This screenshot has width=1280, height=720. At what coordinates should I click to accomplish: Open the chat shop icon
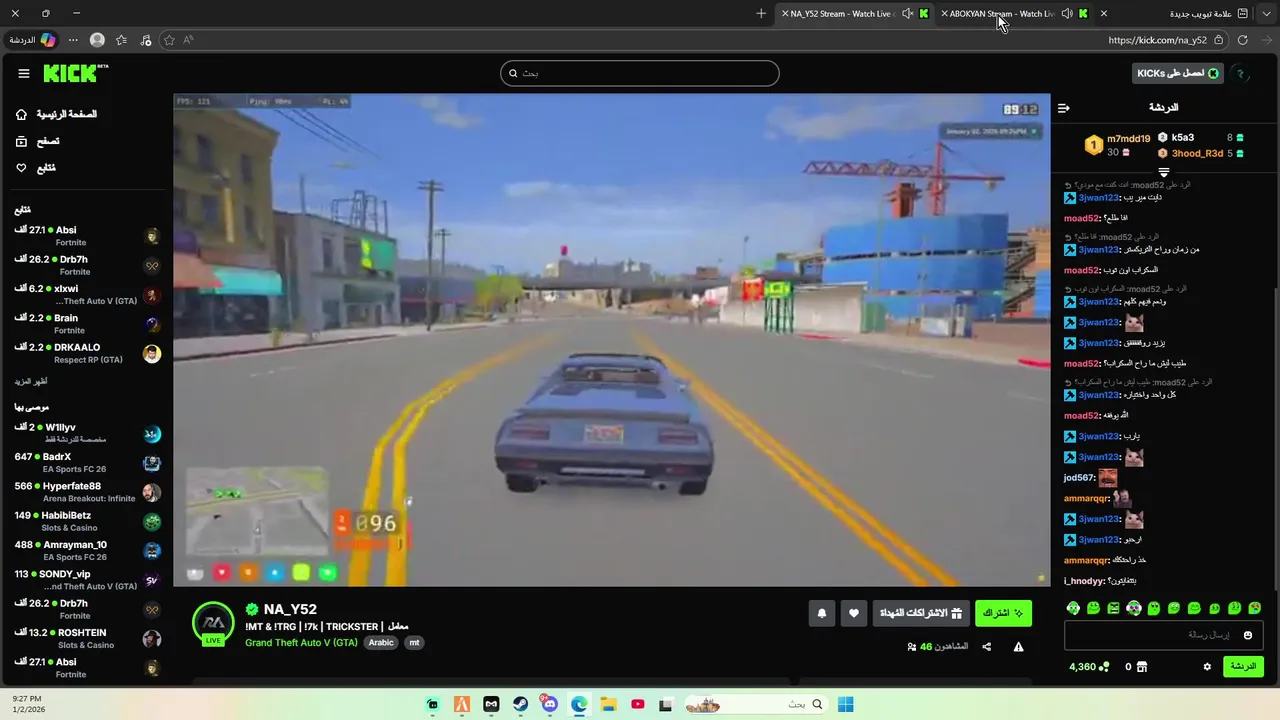1142,666
